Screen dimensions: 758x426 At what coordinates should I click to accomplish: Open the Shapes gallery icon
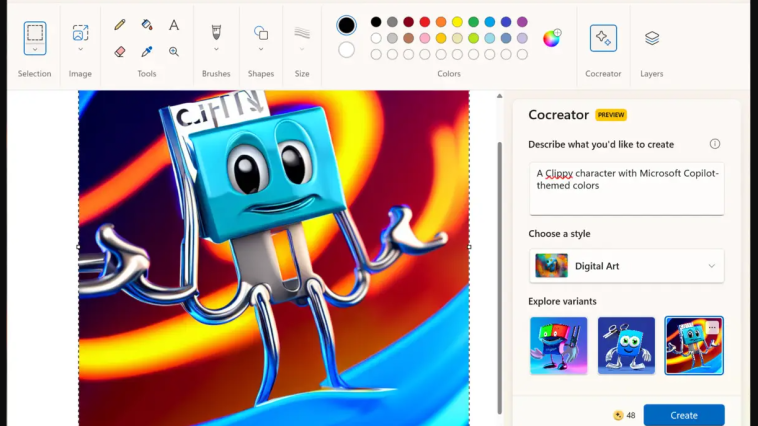click(261, 33)
